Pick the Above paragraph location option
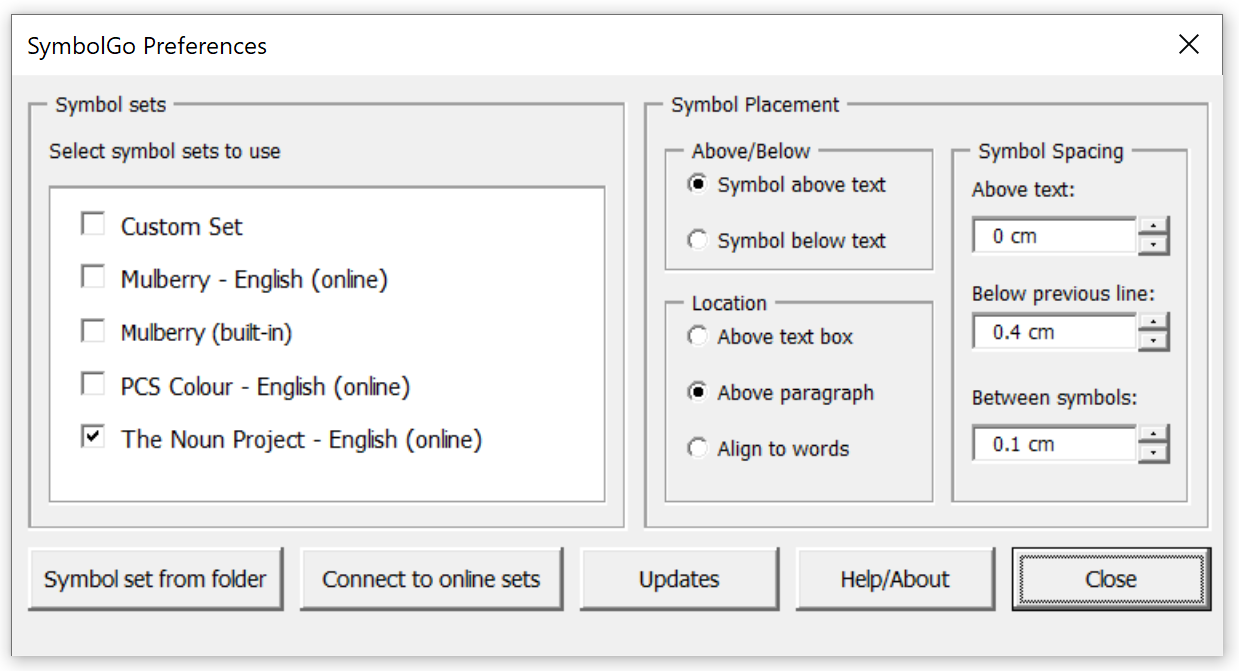Viewport: 1239px width, 671px height. [698, 393]
